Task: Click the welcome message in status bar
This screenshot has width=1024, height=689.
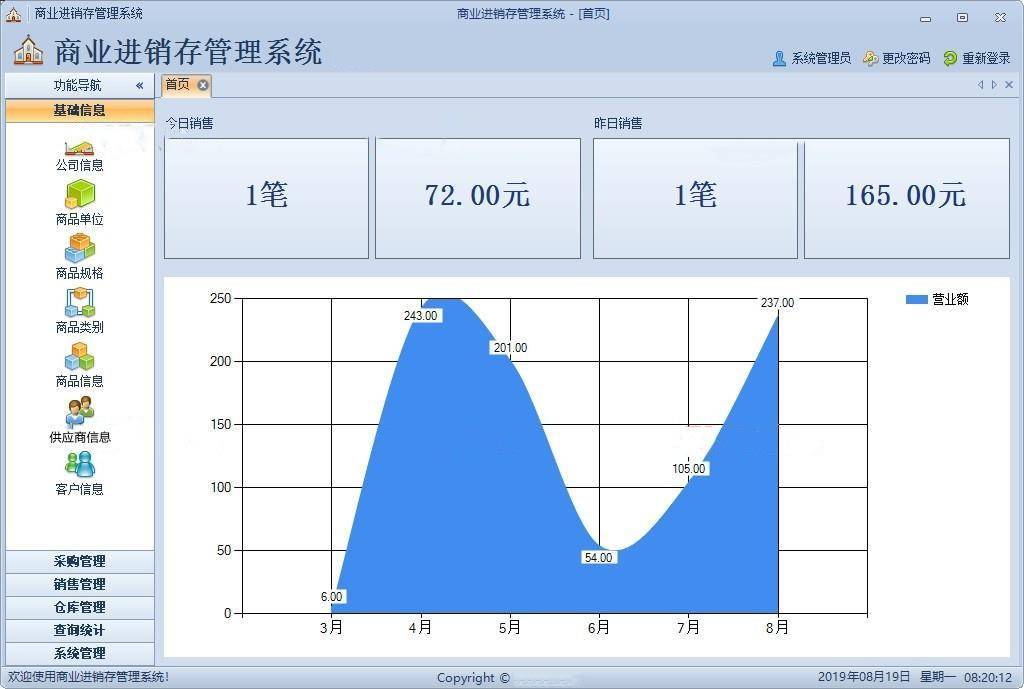Action: coord(88,677)
